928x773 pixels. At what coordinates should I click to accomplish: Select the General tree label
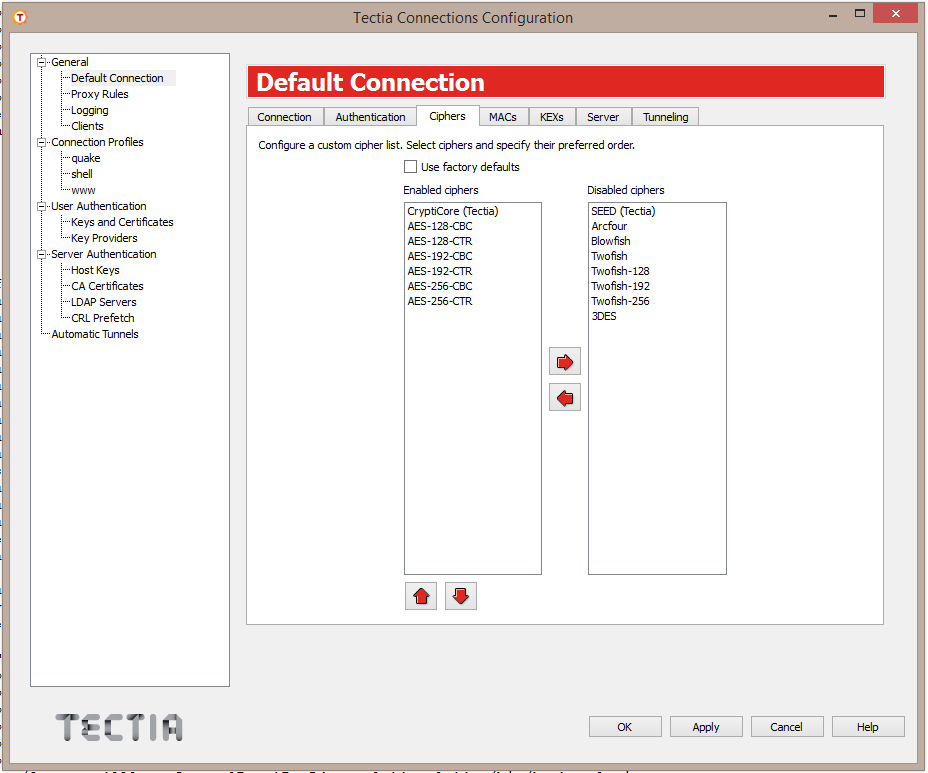(x=70, y=62)
